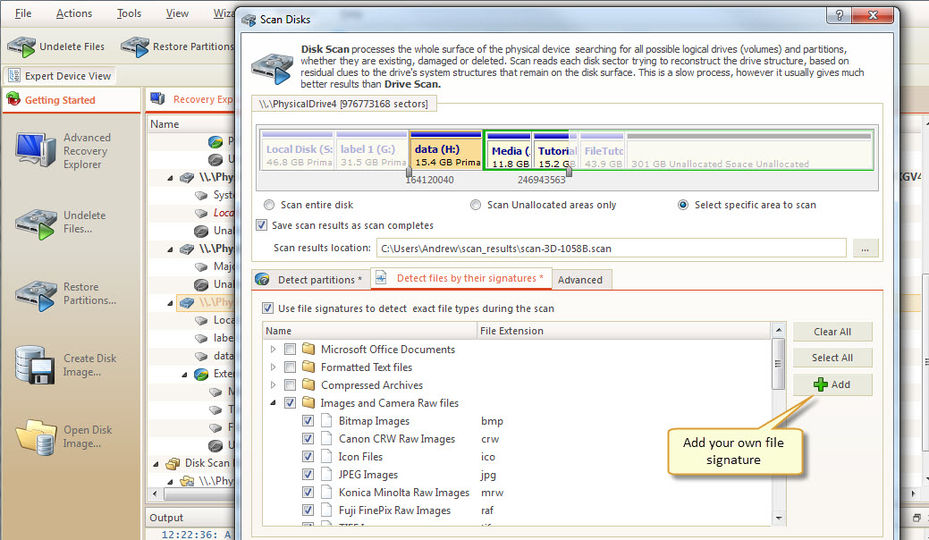Select the Scan entire disk option
Screen dimensions: 929x540
268,205
